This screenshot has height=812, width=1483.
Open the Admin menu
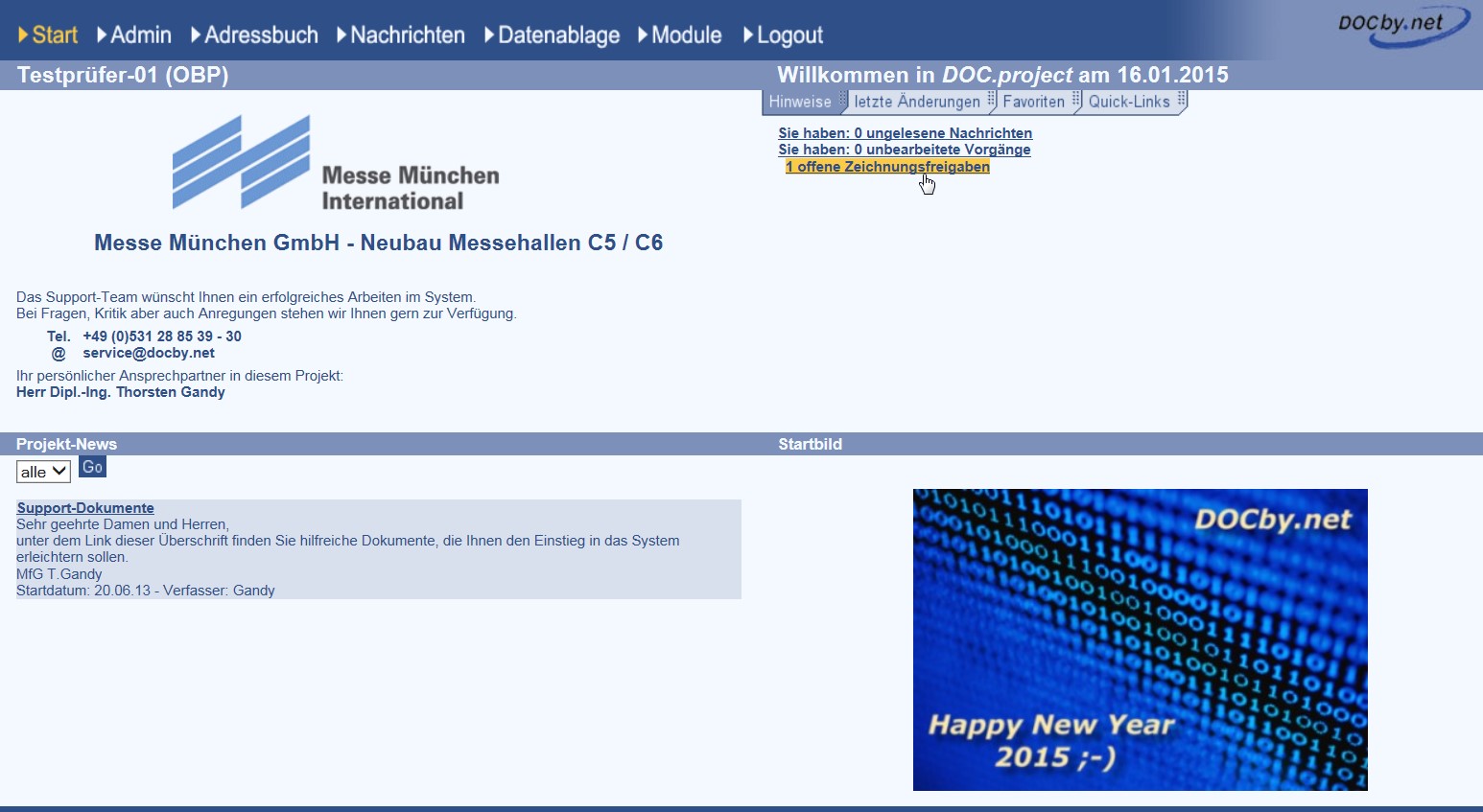(134, 35)
